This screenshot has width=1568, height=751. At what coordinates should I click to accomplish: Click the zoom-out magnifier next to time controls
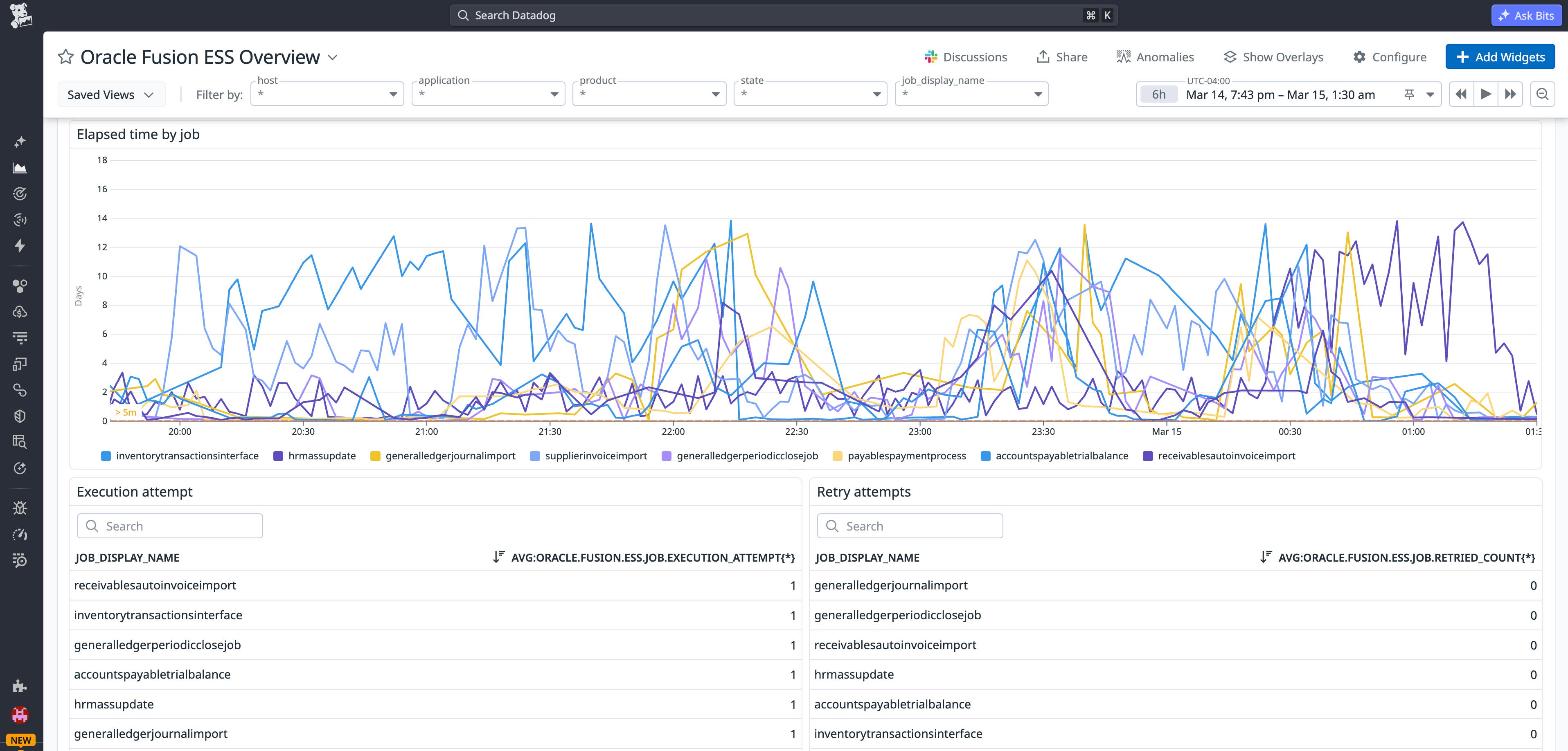point(1543,94)
